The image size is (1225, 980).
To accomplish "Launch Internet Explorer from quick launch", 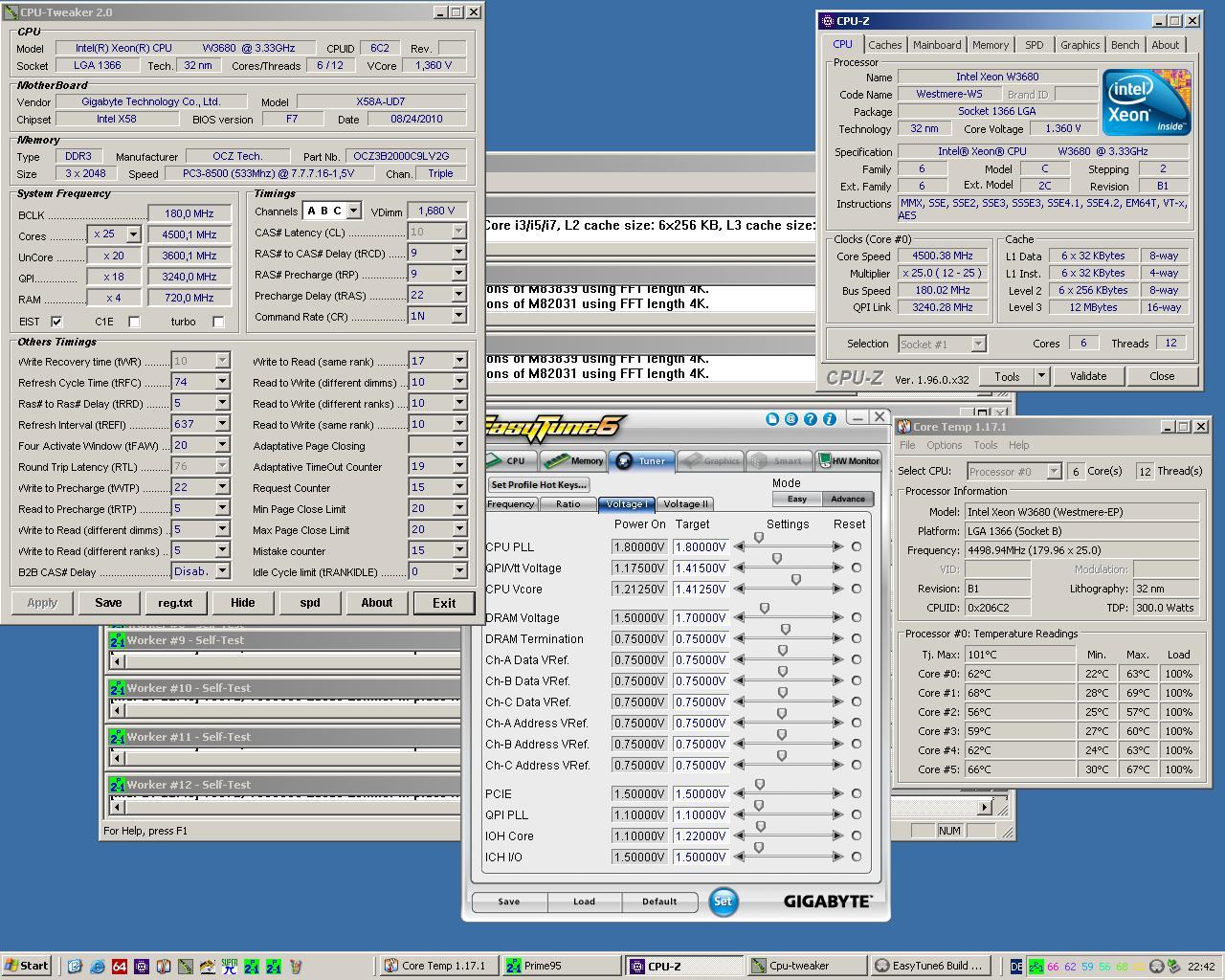I will point(97,967).
